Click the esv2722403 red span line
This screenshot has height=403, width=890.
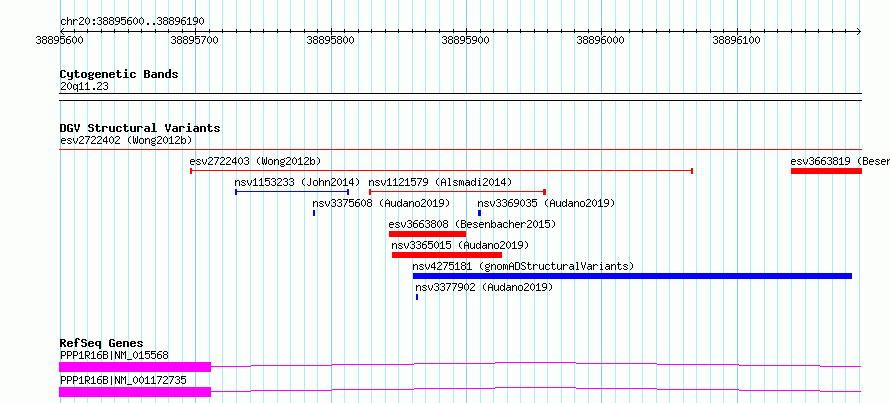point(442,170)
